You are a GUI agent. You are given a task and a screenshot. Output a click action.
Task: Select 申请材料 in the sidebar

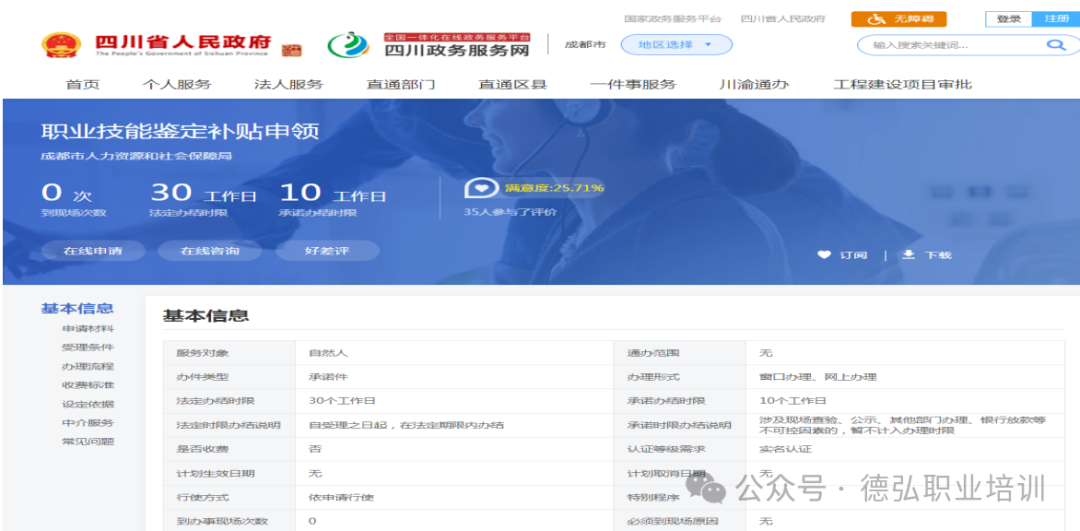[x=87, y=329]
